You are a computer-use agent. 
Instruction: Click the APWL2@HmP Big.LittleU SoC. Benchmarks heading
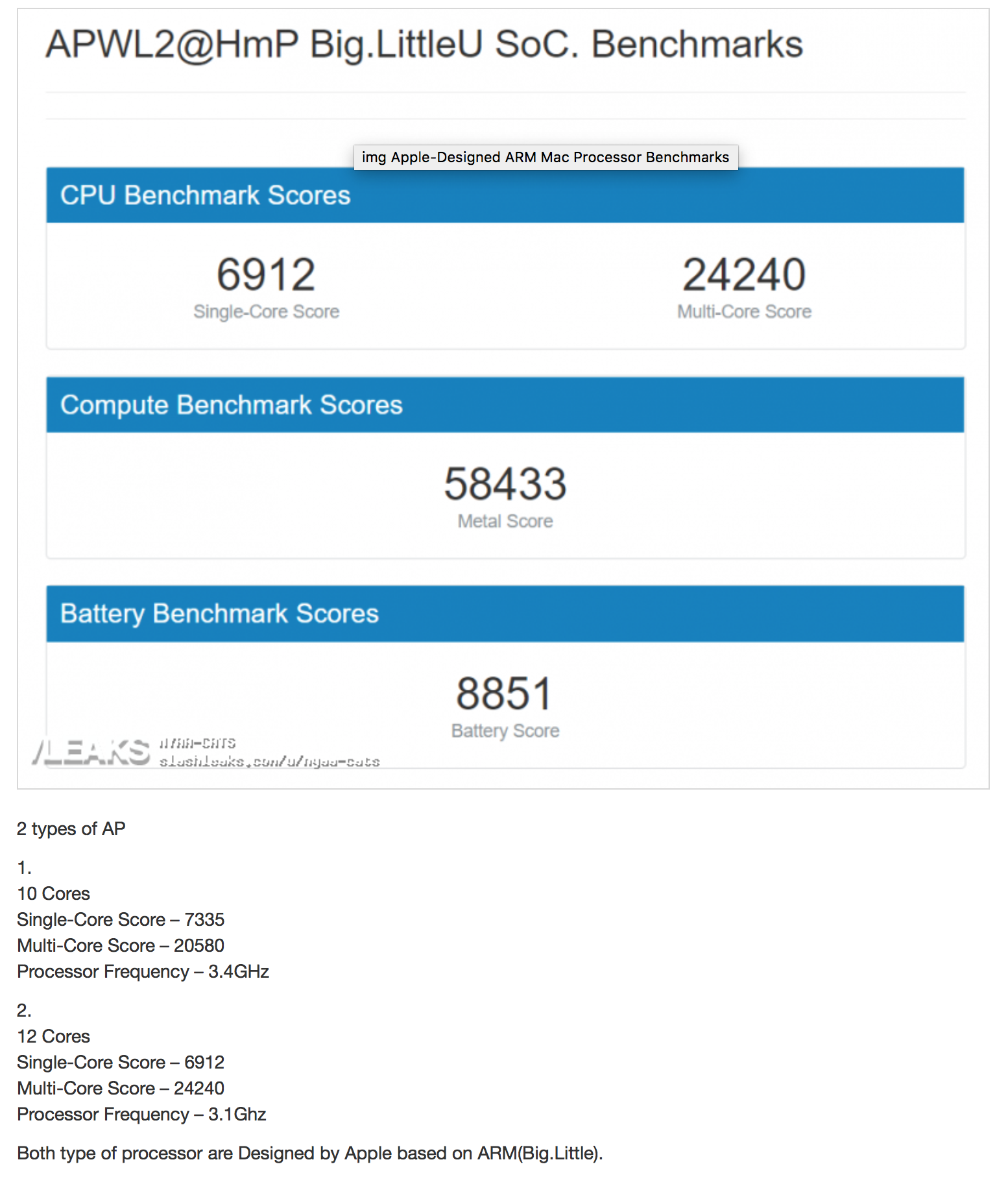pyautogui.click(x=424, y=45)
